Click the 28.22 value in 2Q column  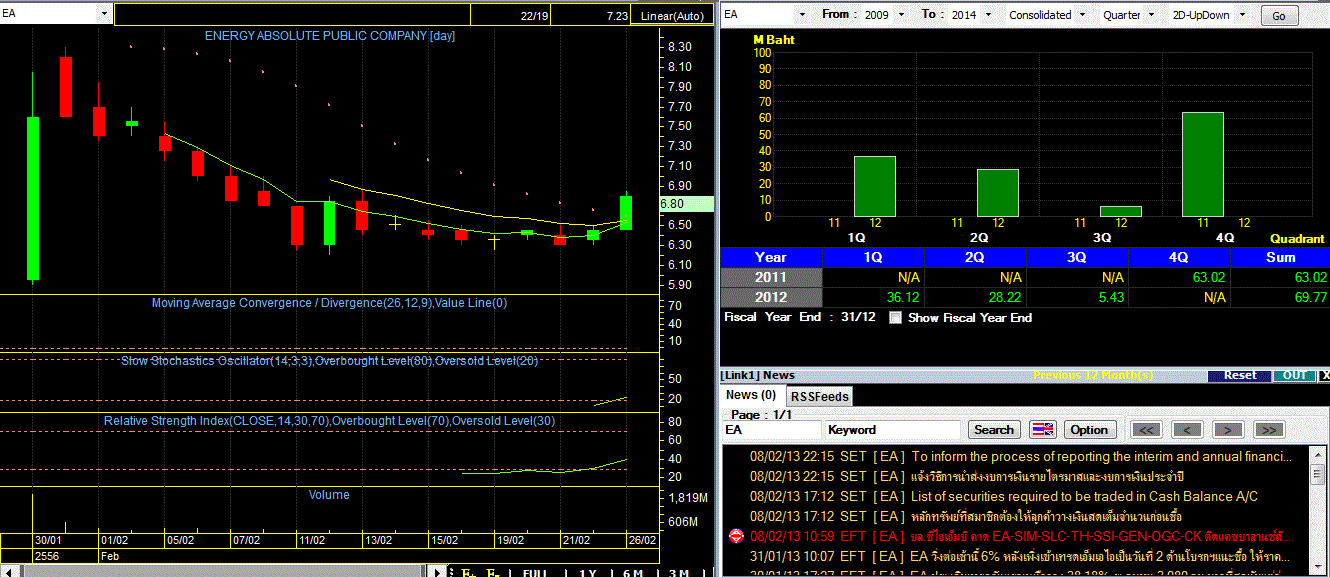pos(1006,298)
